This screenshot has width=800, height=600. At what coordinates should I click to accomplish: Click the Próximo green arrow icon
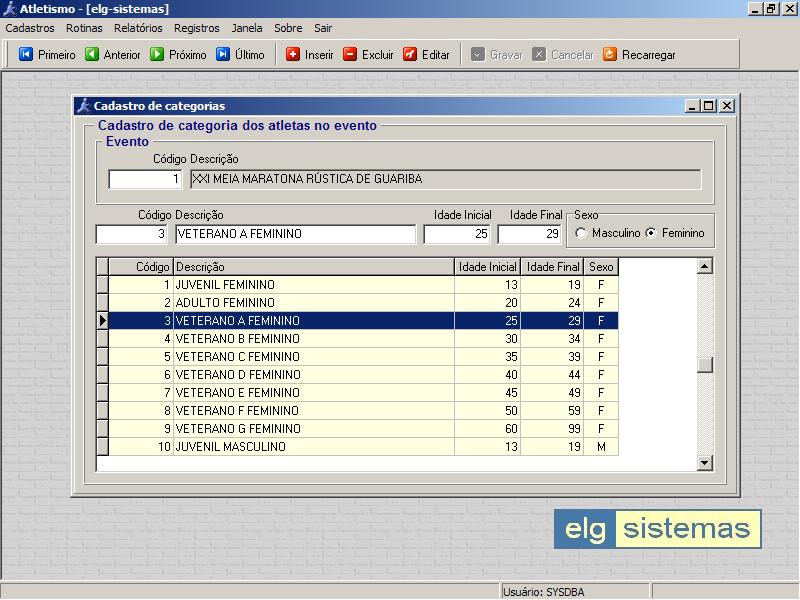[157, 54]
